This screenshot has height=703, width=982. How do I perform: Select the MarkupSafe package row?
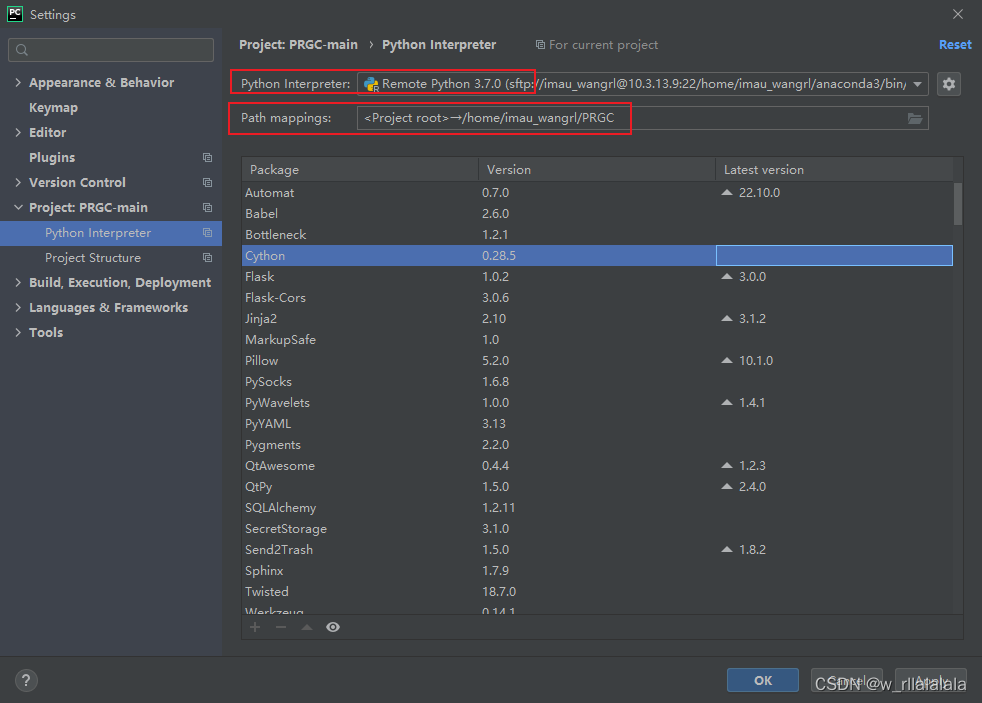597,340
